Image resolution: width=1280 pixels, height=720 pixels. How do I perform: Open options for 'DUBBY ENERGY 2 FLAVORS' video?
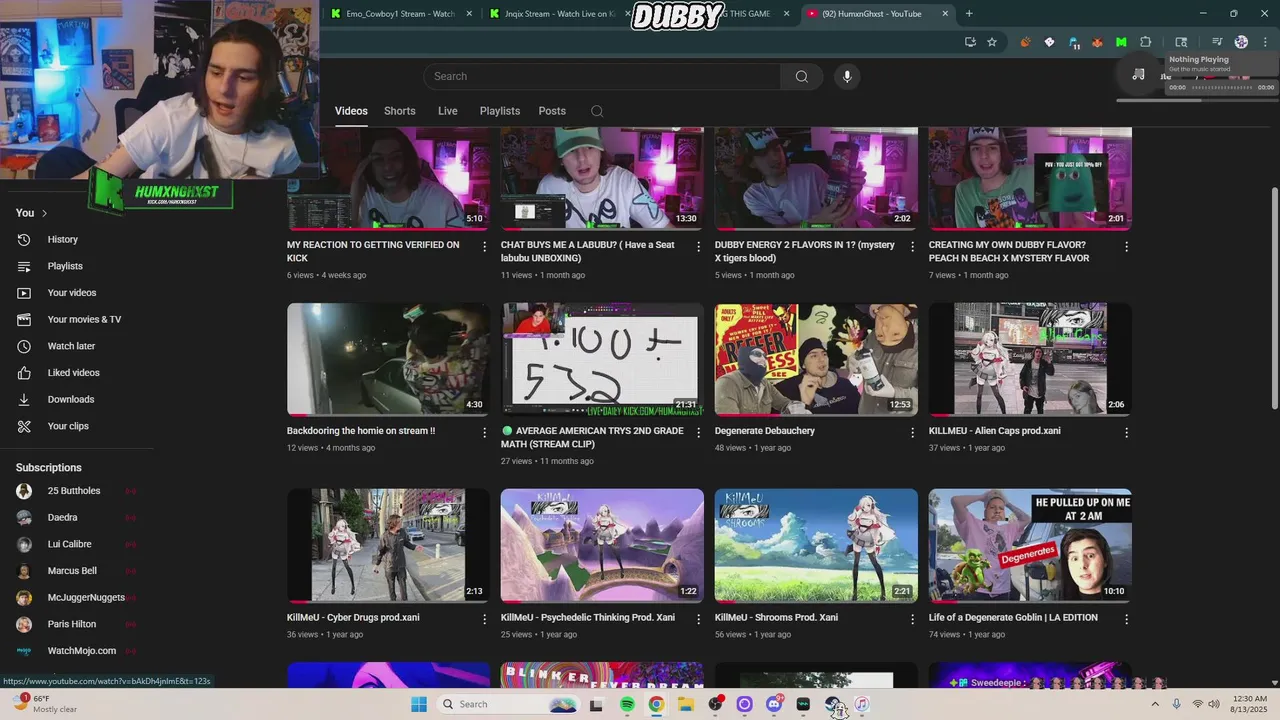click(912, 246)
